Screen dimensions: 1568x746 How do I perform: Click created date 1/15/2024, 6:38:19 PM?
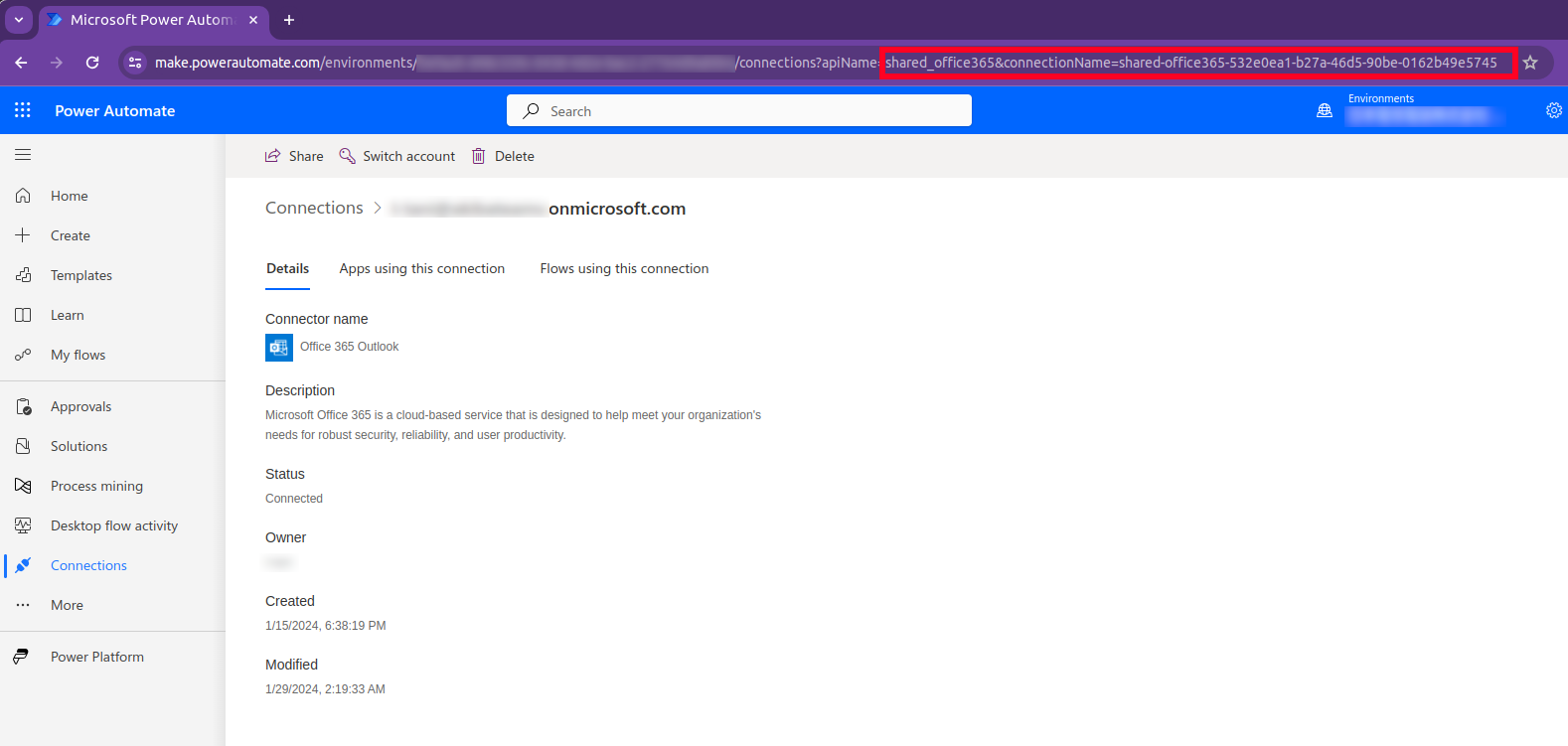[326, 626]
